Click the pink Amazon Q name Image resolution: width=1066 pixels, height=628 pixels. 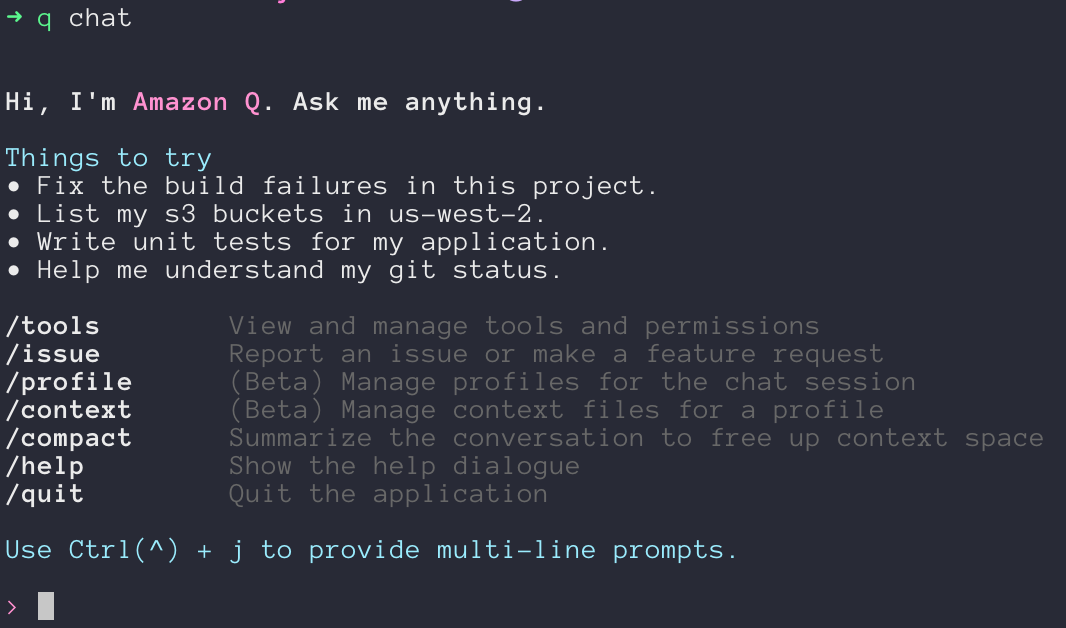click(x=196, y=102)
